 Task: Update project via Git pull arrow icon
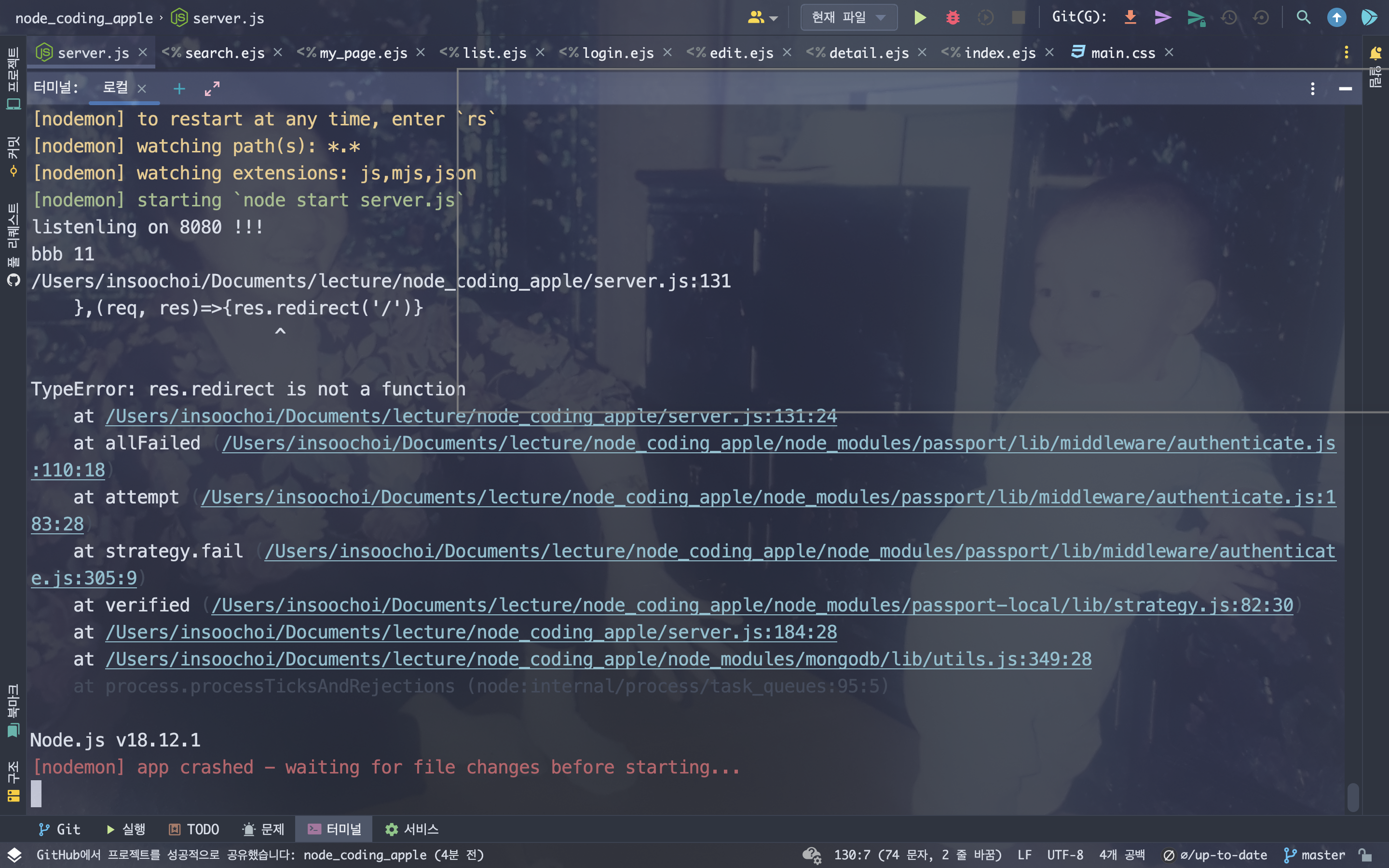[1130, 17]
